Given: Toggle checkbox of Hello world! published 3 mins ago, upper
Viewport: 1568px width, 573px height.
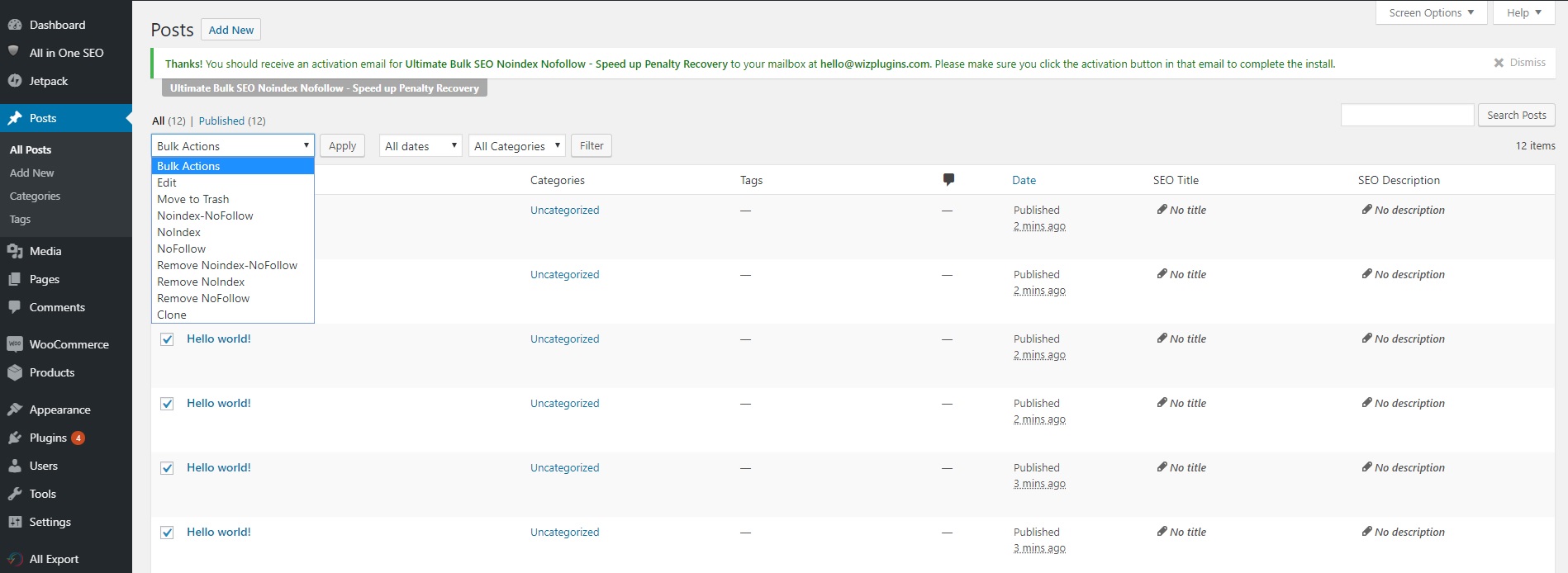Looking at the screenshot, I should 167,468.
